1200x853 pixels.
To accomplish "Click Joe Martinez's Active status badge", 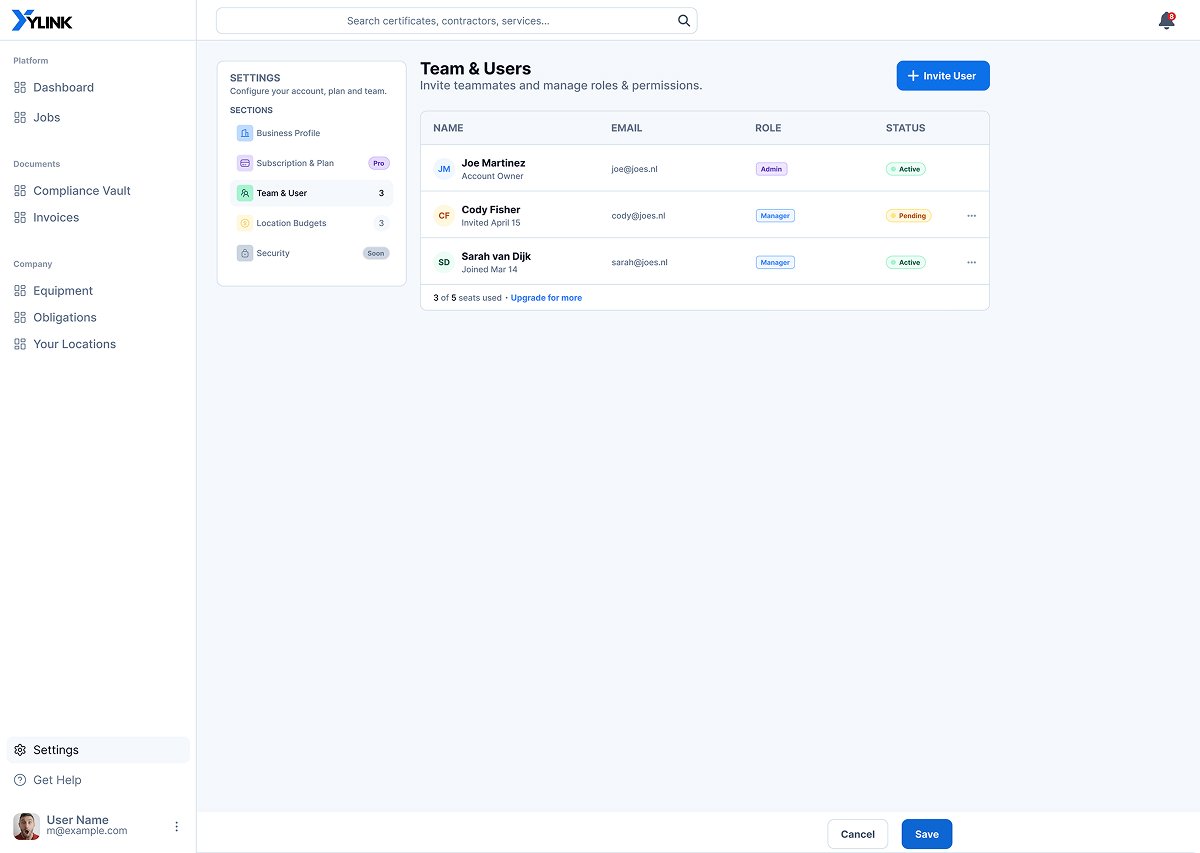I will point(906,169).
